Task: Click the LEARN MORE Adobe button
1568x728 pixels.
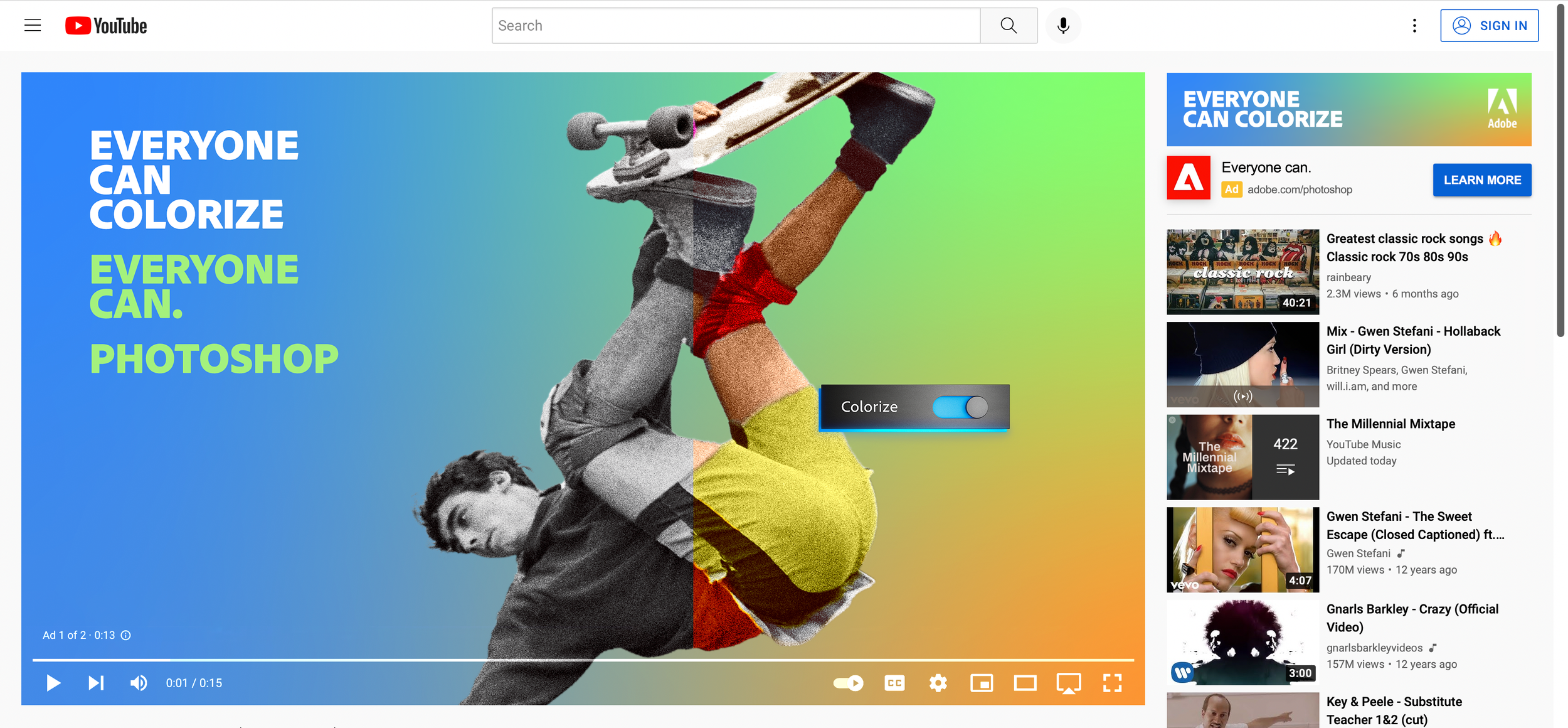Action: [x=1481, y=180]
